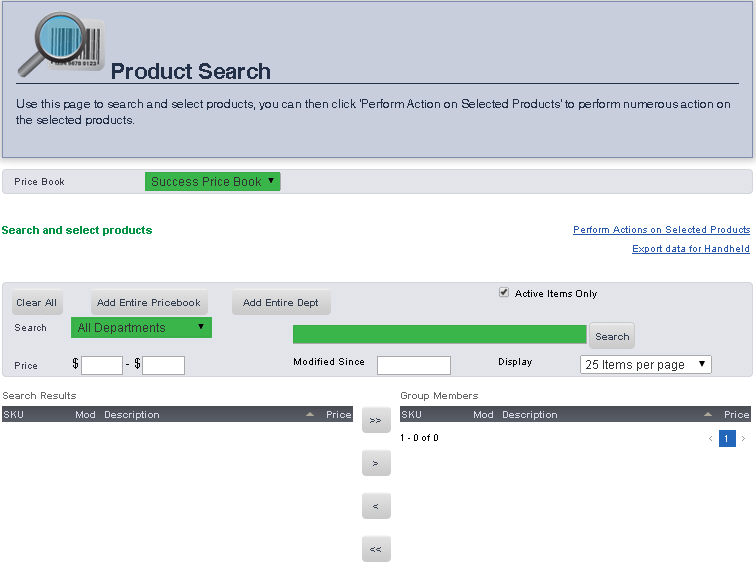Expand the All Departments dropdown
This screenshot has height=586, width=756.
click(141, 327)
